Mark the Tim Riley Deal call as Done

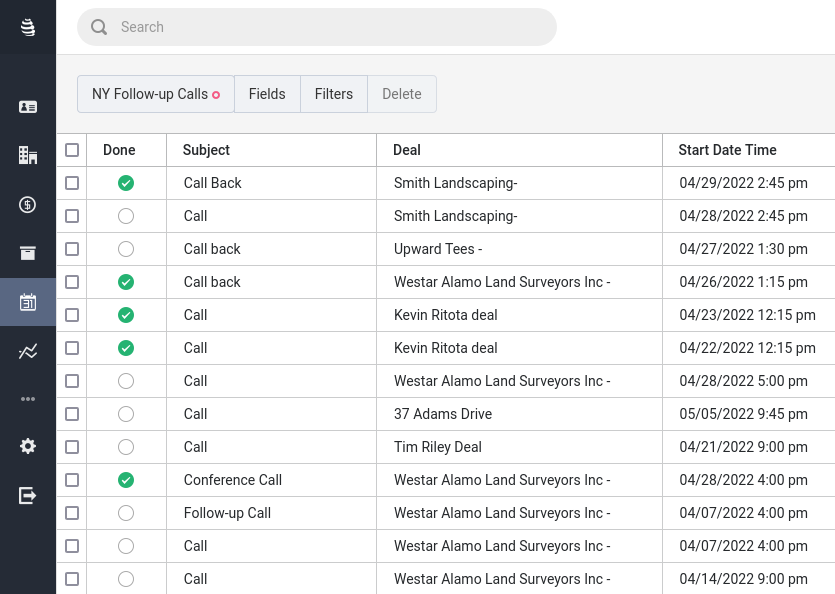[126, 447]
